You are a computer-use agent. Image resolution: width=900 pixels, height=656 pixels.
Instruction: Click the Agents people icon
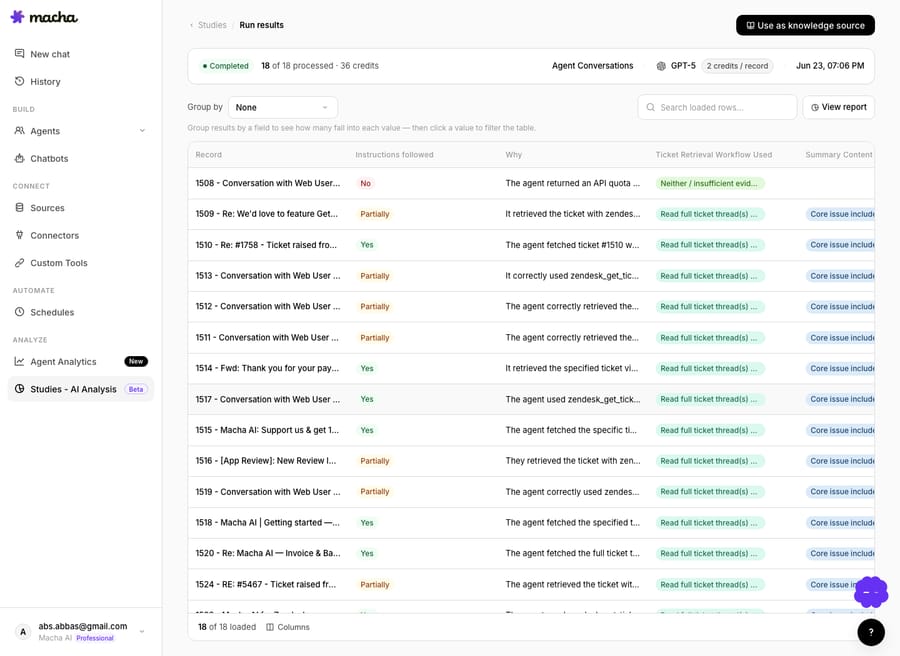coord(20,130)
